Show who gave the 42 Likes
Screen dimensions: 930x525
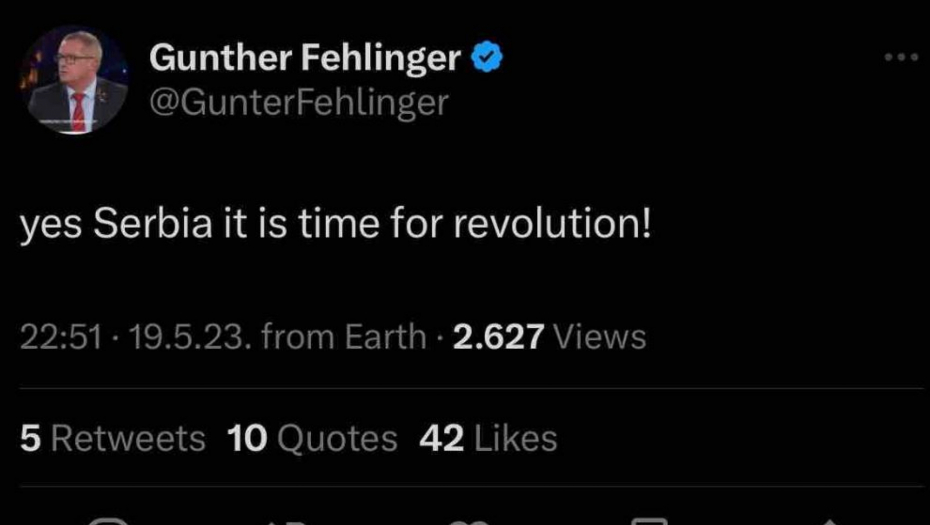coord(488,438)
